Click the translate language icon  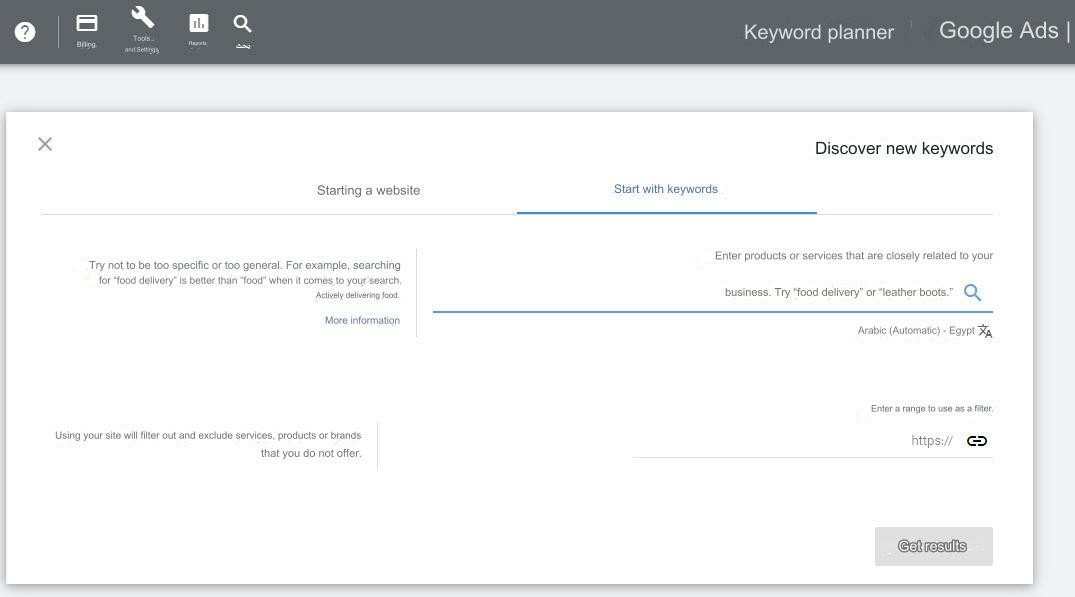coord(984,330)
